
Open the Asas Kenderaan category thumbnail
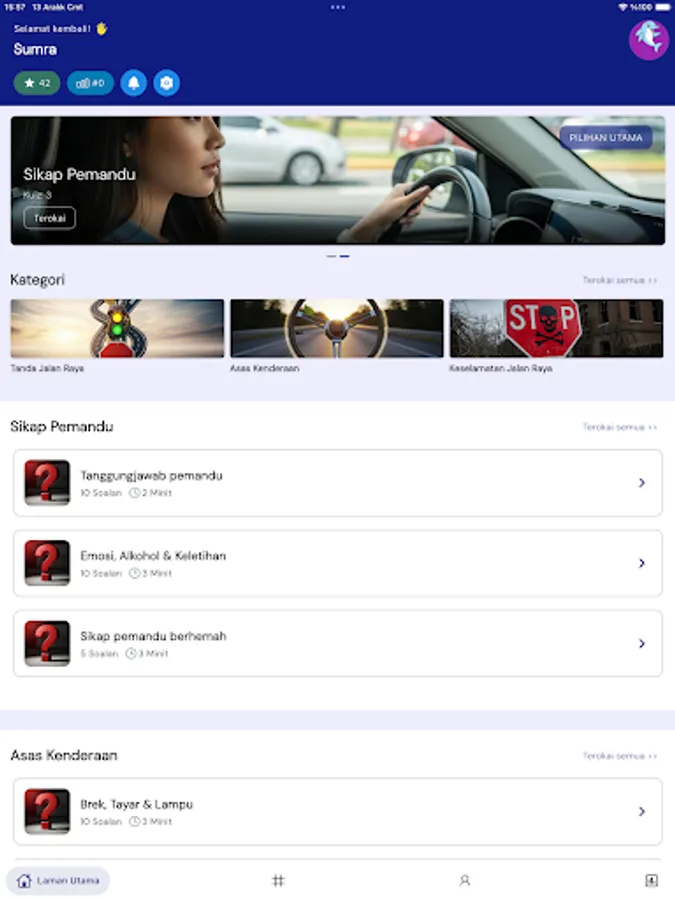point(337,328)
